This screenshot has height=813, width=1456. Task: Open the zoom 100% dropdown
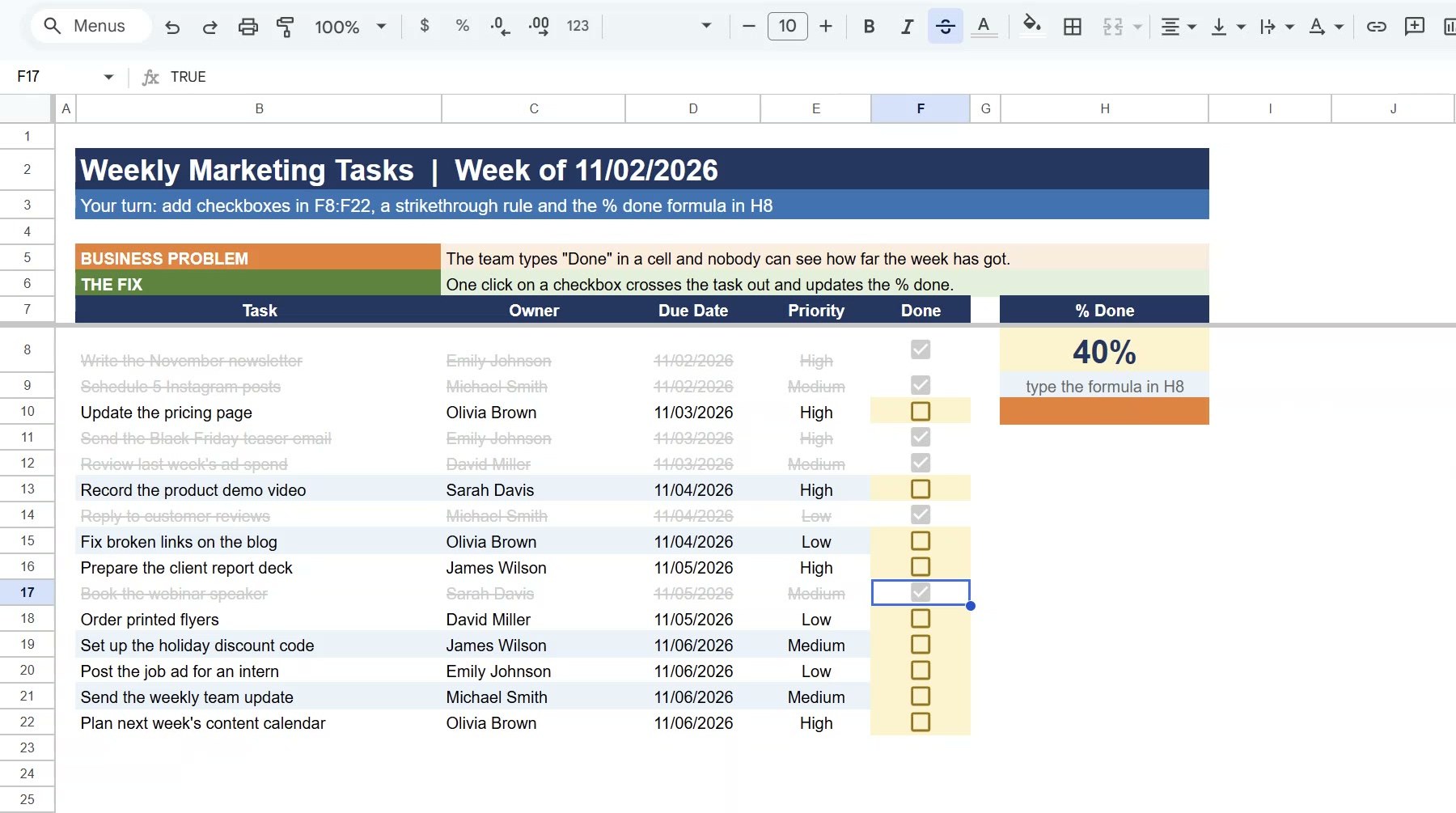350,27
